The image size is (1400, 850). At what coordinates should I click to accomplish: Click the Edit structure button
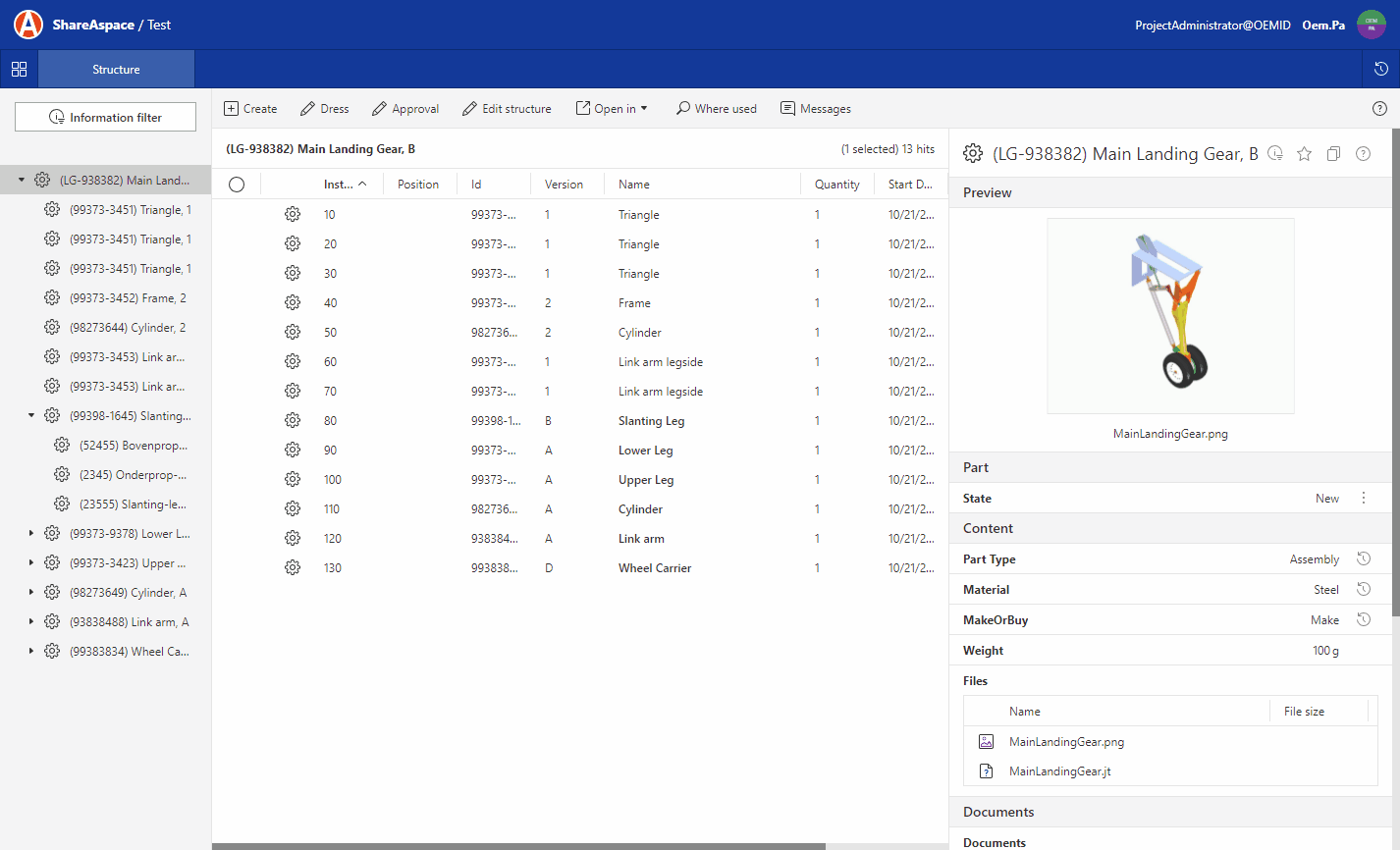tap(507, 109)
